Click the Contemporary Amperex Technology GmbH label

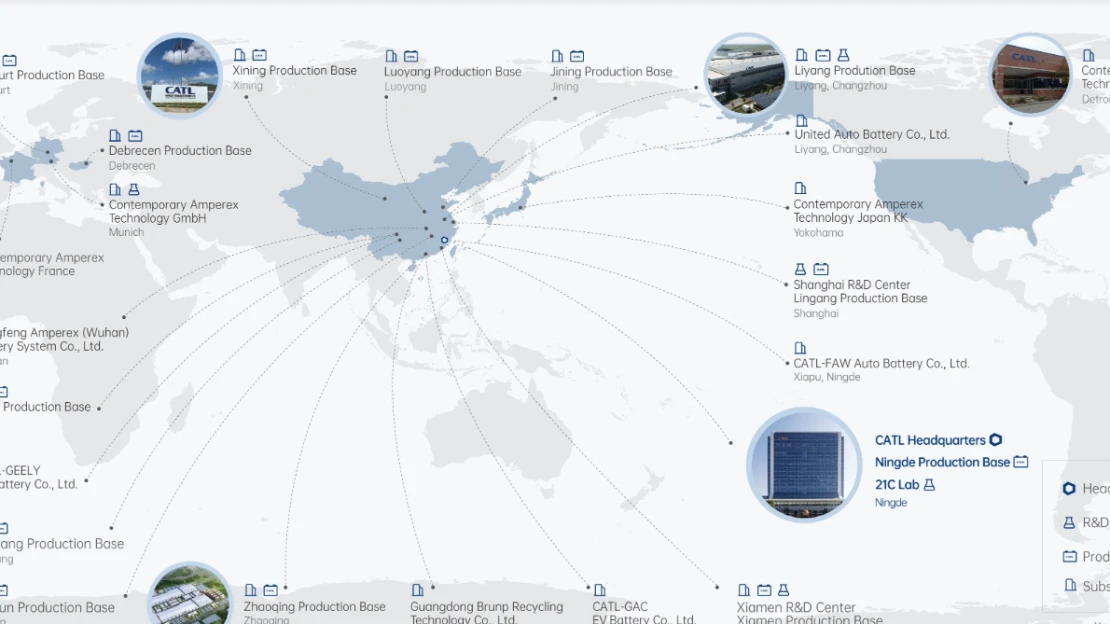tap(173, 212)
